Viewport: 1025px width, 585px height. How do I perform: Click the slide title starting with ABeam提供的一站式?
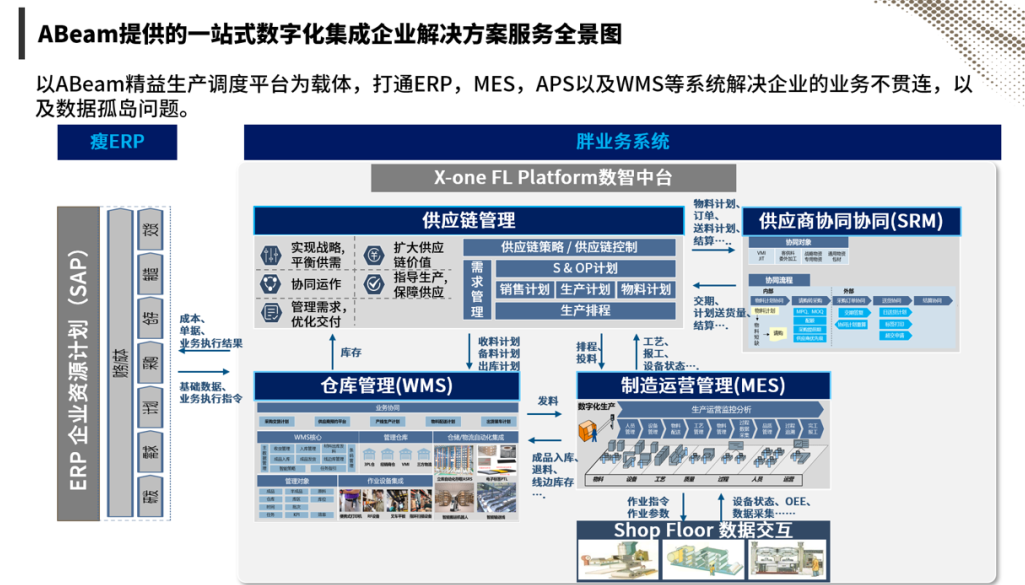pyautogui.click(x=329, y=34)
